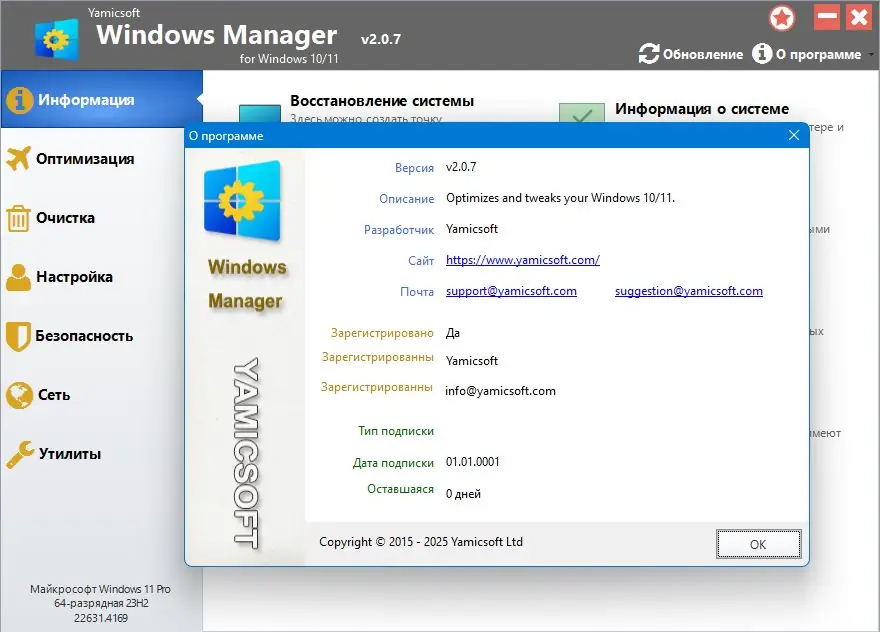Confirm with the OK button
The image size is (880, 632).
coord(758,544)
